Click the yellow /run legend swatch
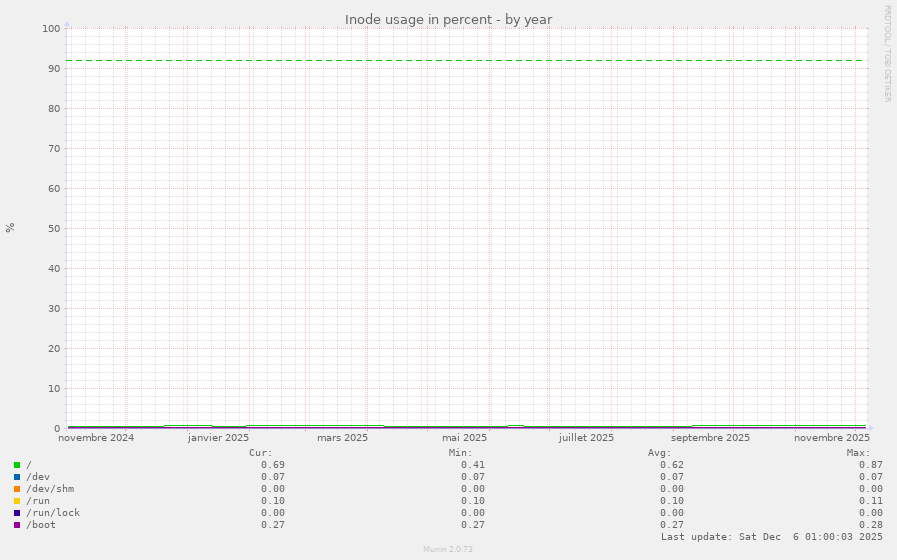The width and height of the screenshot is (897, 560). pos(17,501)
